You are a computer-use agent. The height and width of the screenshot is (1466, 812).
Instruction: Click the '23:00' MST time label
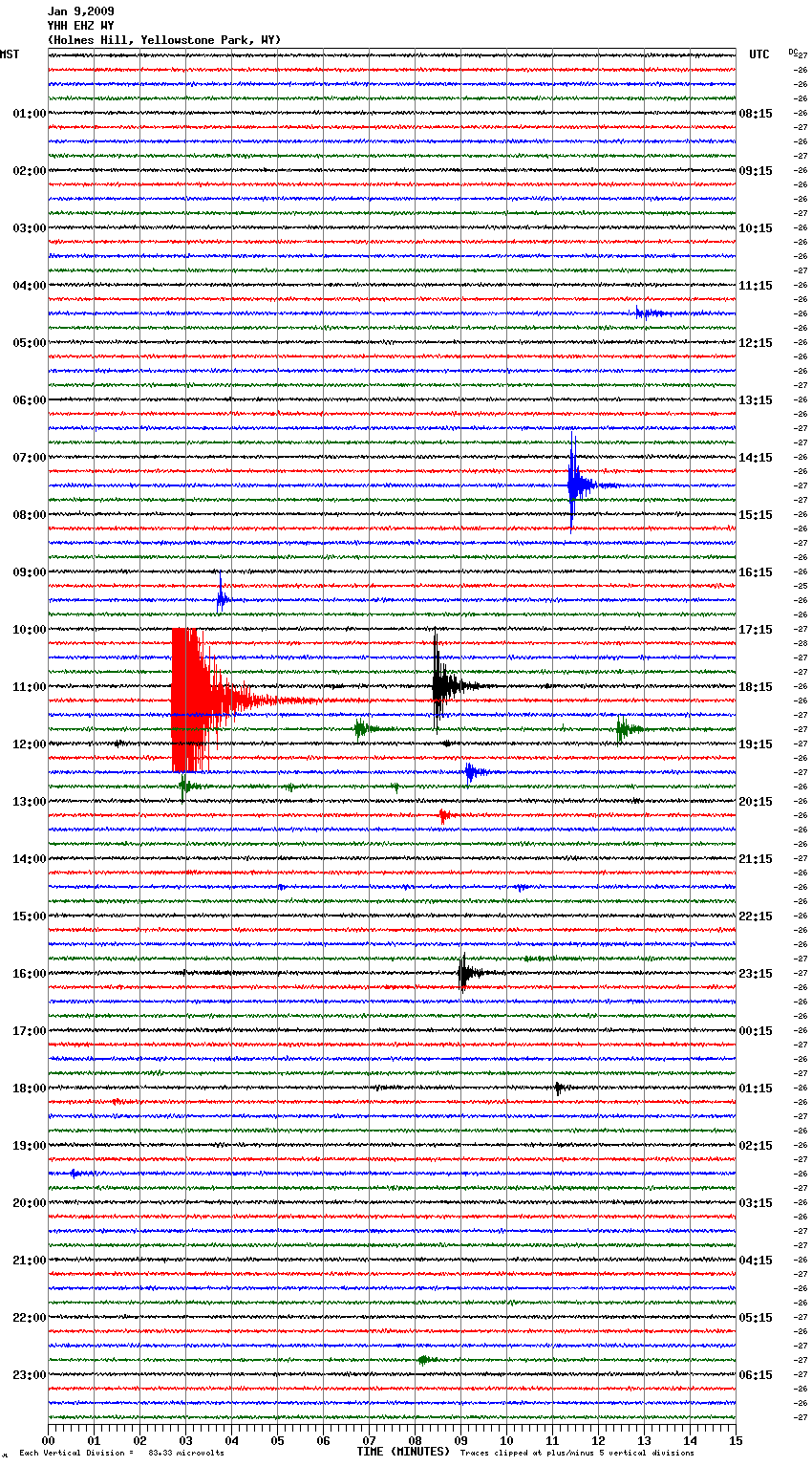[29, 1375]
